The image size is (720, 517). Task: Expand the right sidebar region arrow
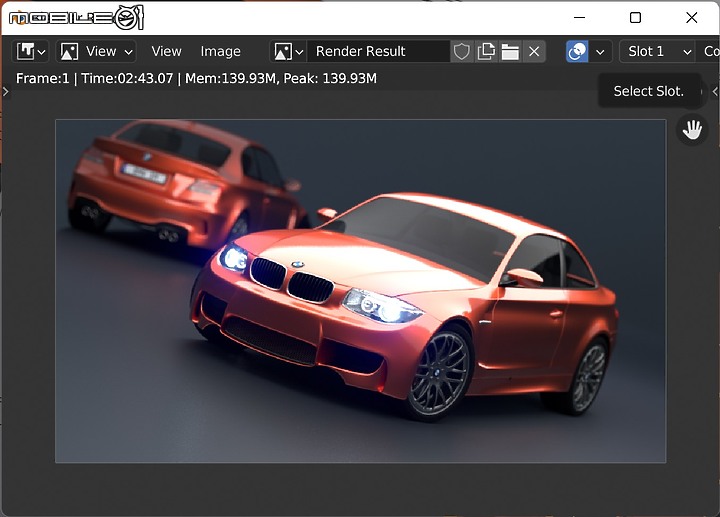715,92
